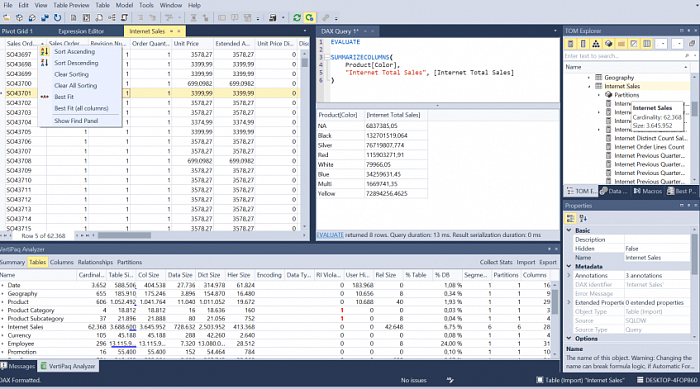Expand the Geography table node
This screenshot has height=389, width=700.
click(x=589, y=78)
